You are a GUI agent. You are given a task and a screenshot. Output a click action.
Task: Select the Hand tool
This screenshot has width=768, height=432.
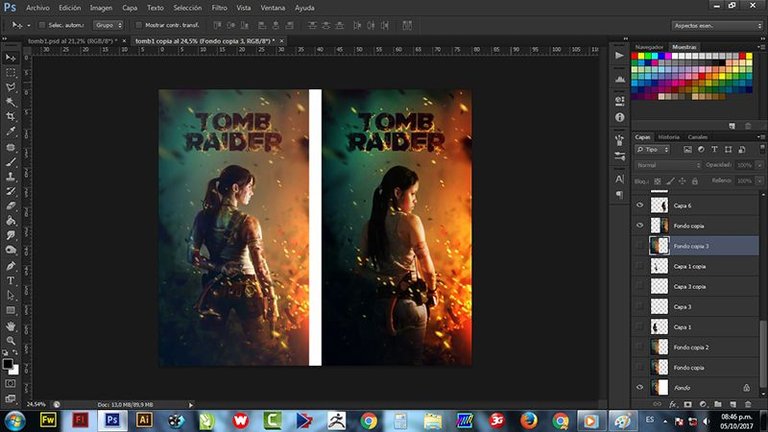click(x=10, y=326)
